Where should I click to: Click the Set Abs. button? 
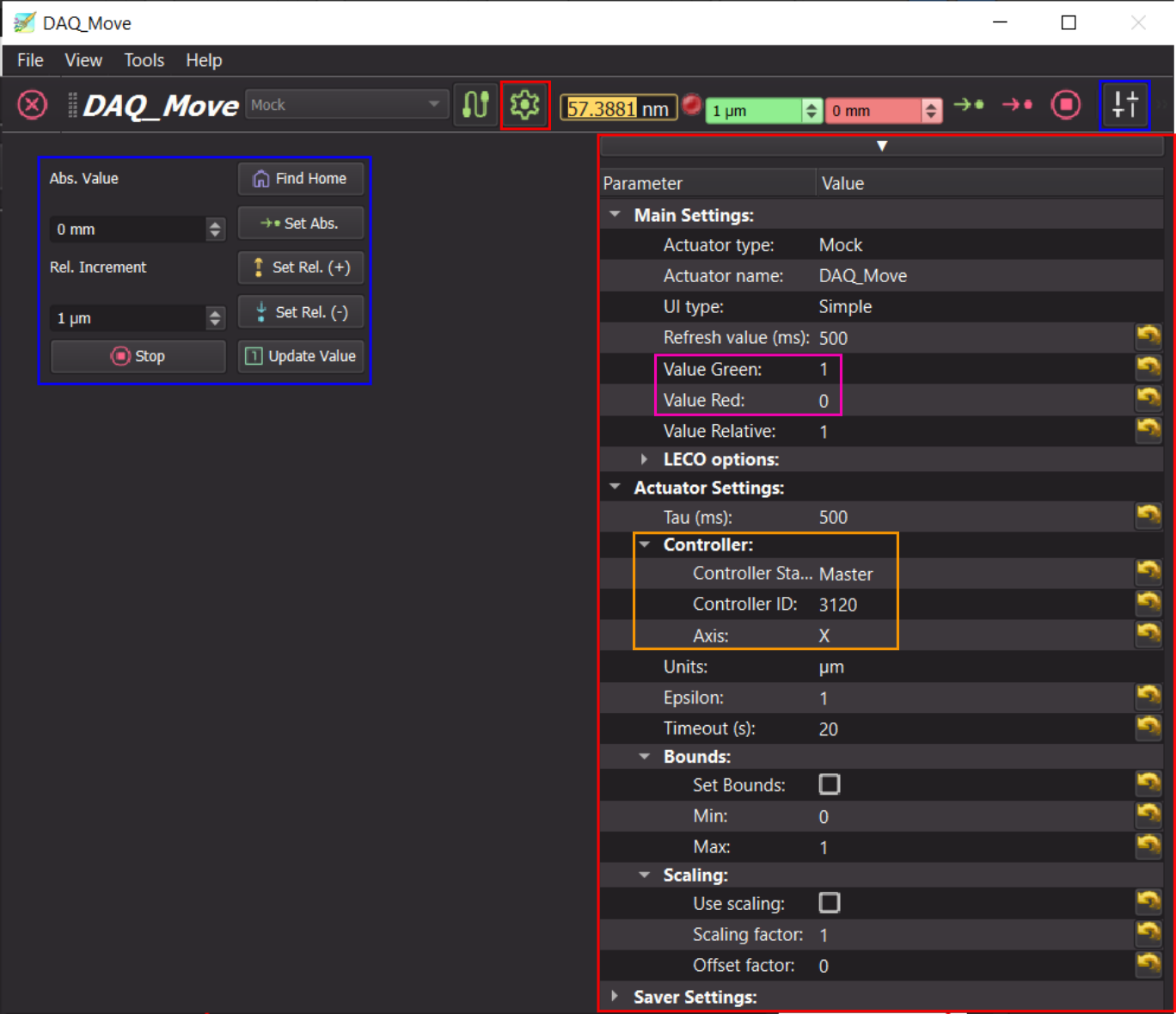tap(300, 224)
